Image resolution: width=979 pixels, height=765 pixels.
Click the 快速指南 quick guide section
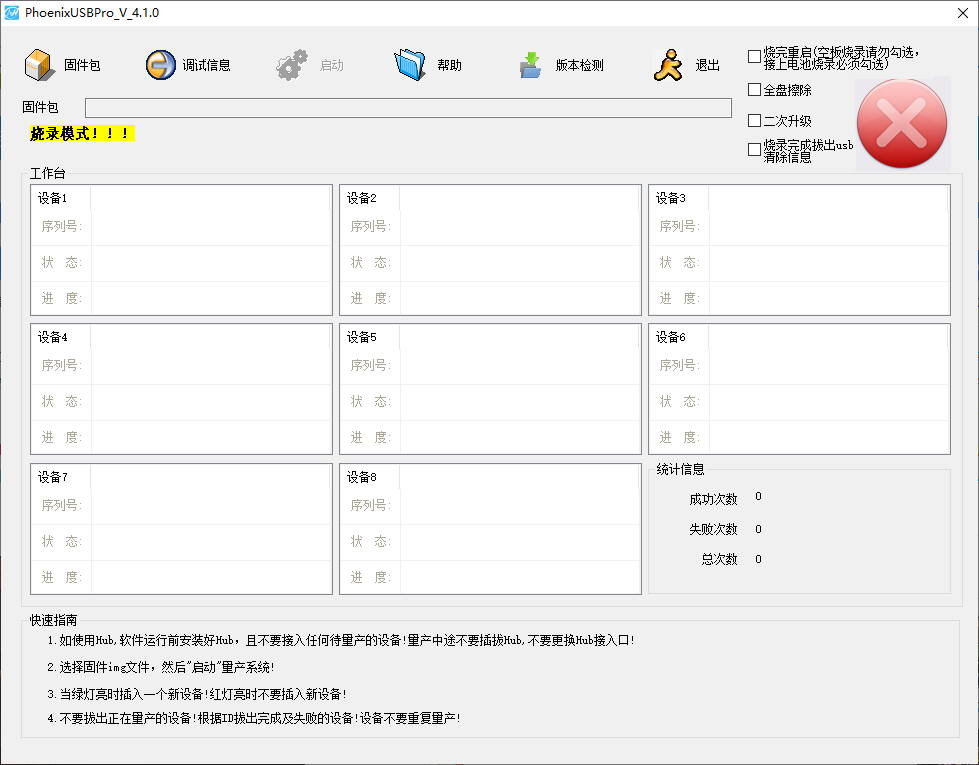(52, 618)
